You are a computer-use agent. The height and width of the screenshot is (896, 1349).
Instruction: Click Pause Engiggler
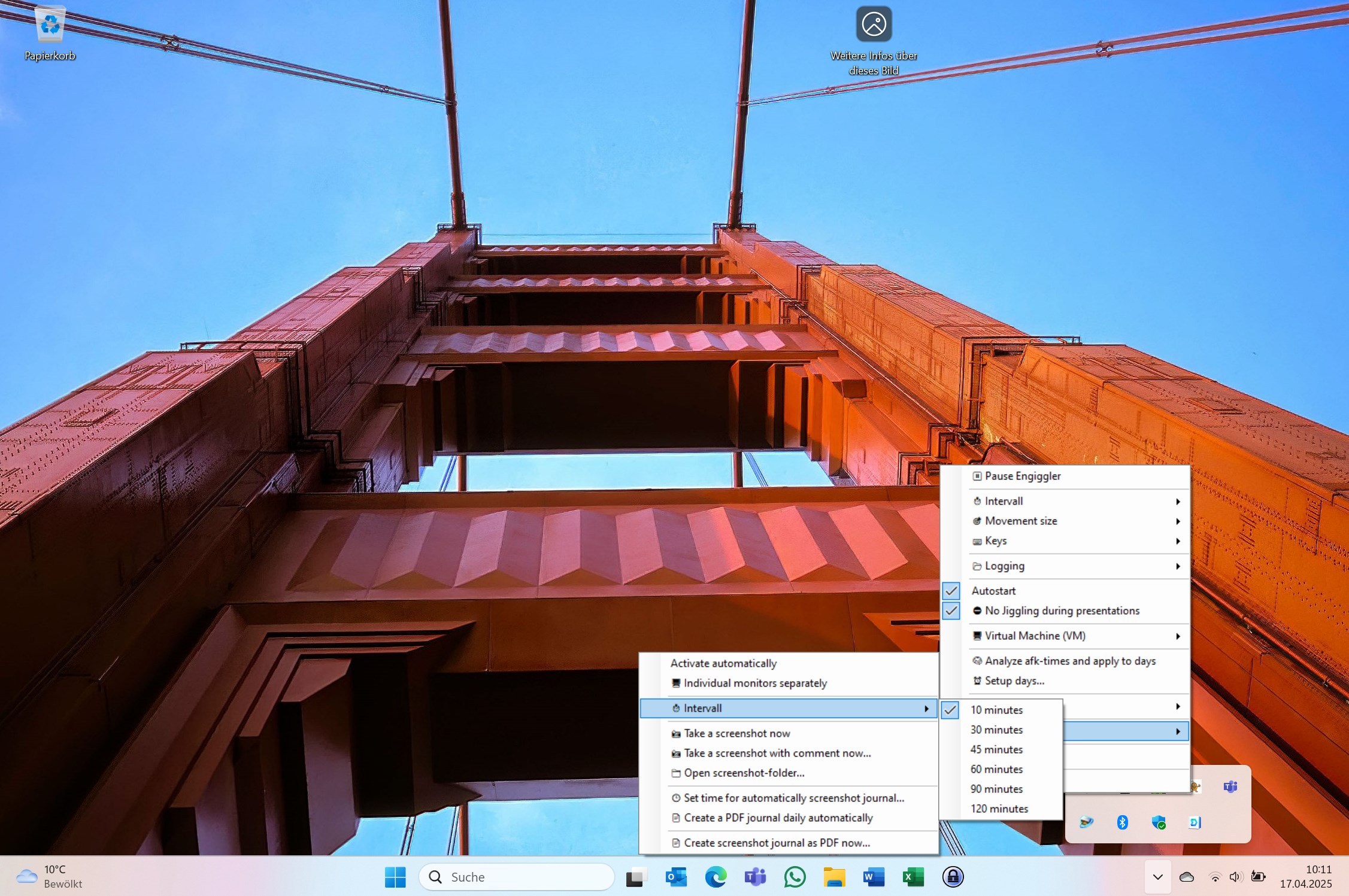tap(1065, 476)
